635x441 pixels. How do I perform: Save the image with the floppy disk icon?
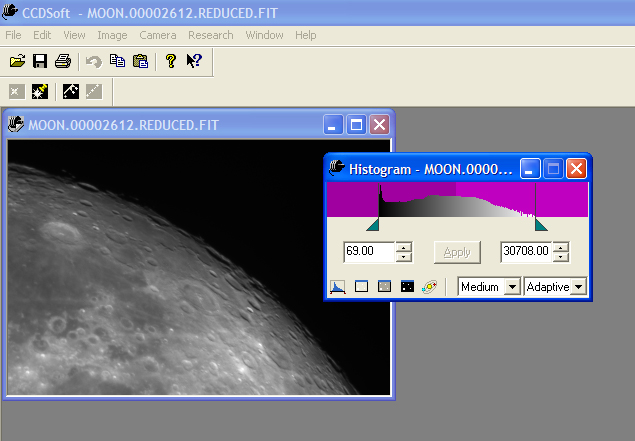40,61
